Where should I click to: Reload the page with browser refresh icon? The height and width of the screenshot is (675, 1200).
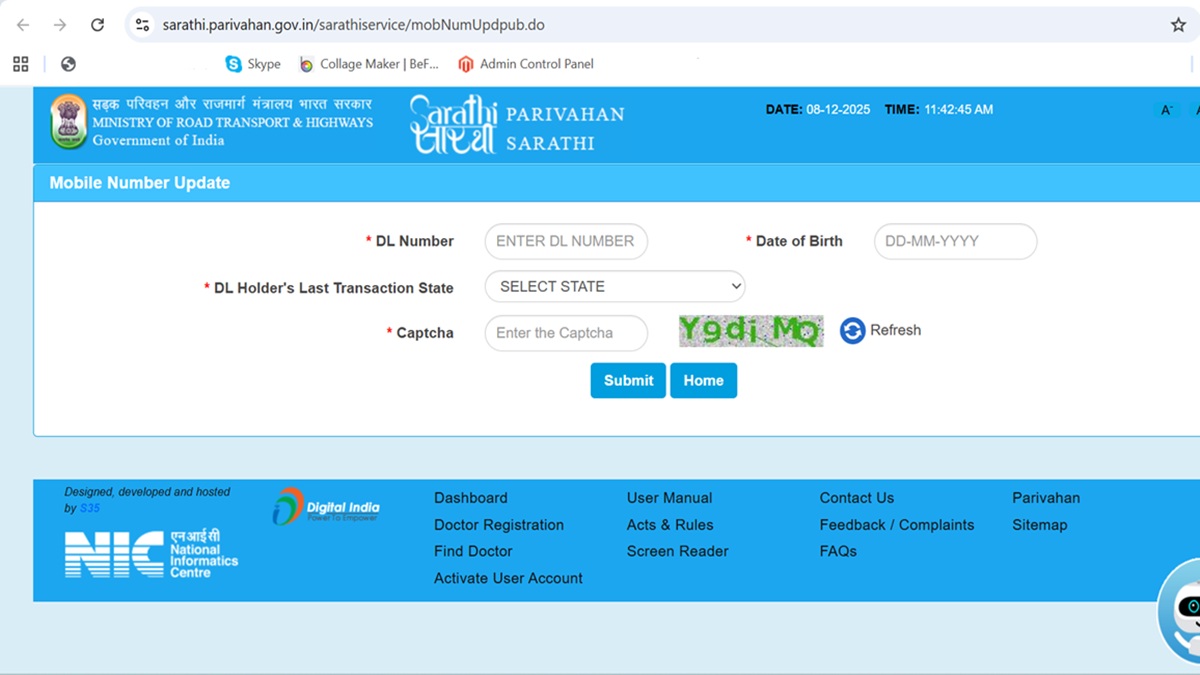click(x=97, y=25)
